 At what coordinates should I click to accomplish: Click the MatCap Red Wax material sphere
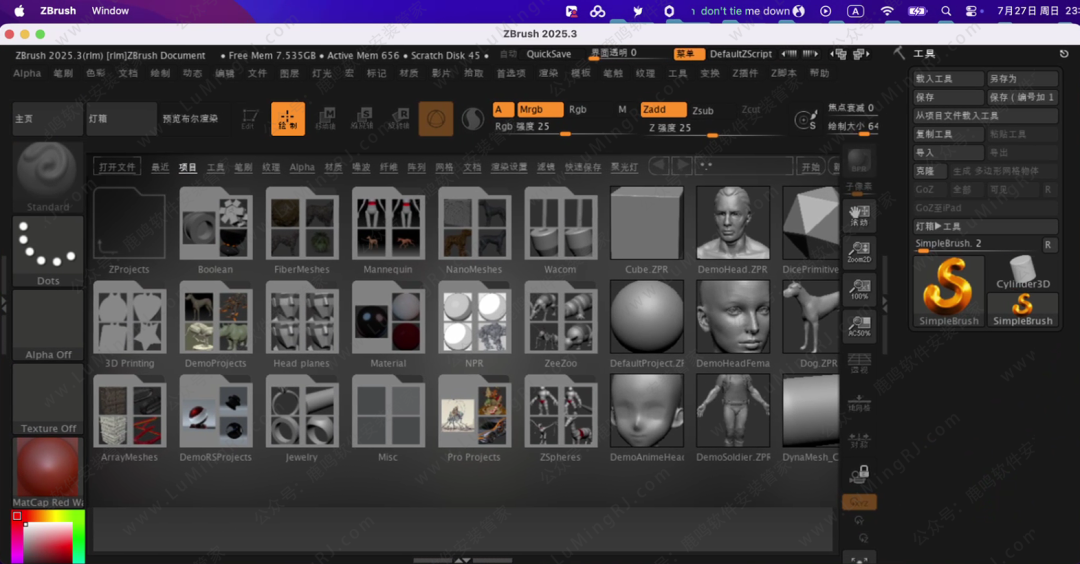click(48, 472)
